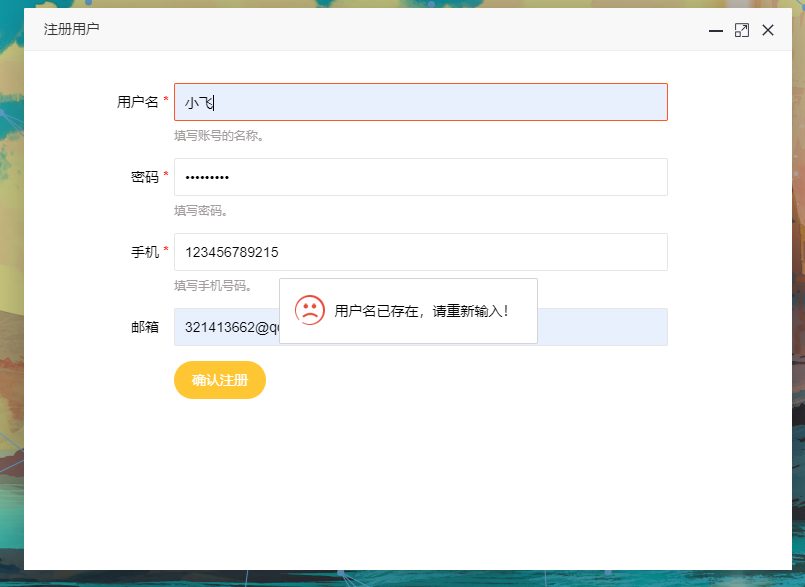The image size is (805, 587).
Task: Click the sad face error icon
Action: [x=311, y=311]
